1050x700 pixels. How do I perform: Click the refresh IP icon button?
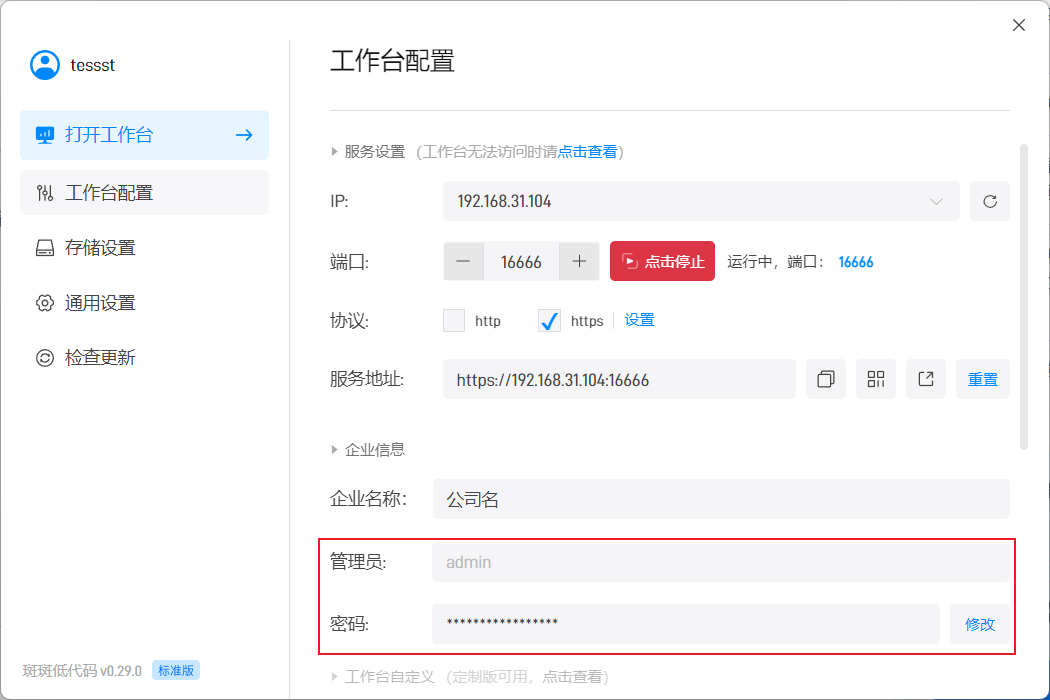click(x=989, y=201)
